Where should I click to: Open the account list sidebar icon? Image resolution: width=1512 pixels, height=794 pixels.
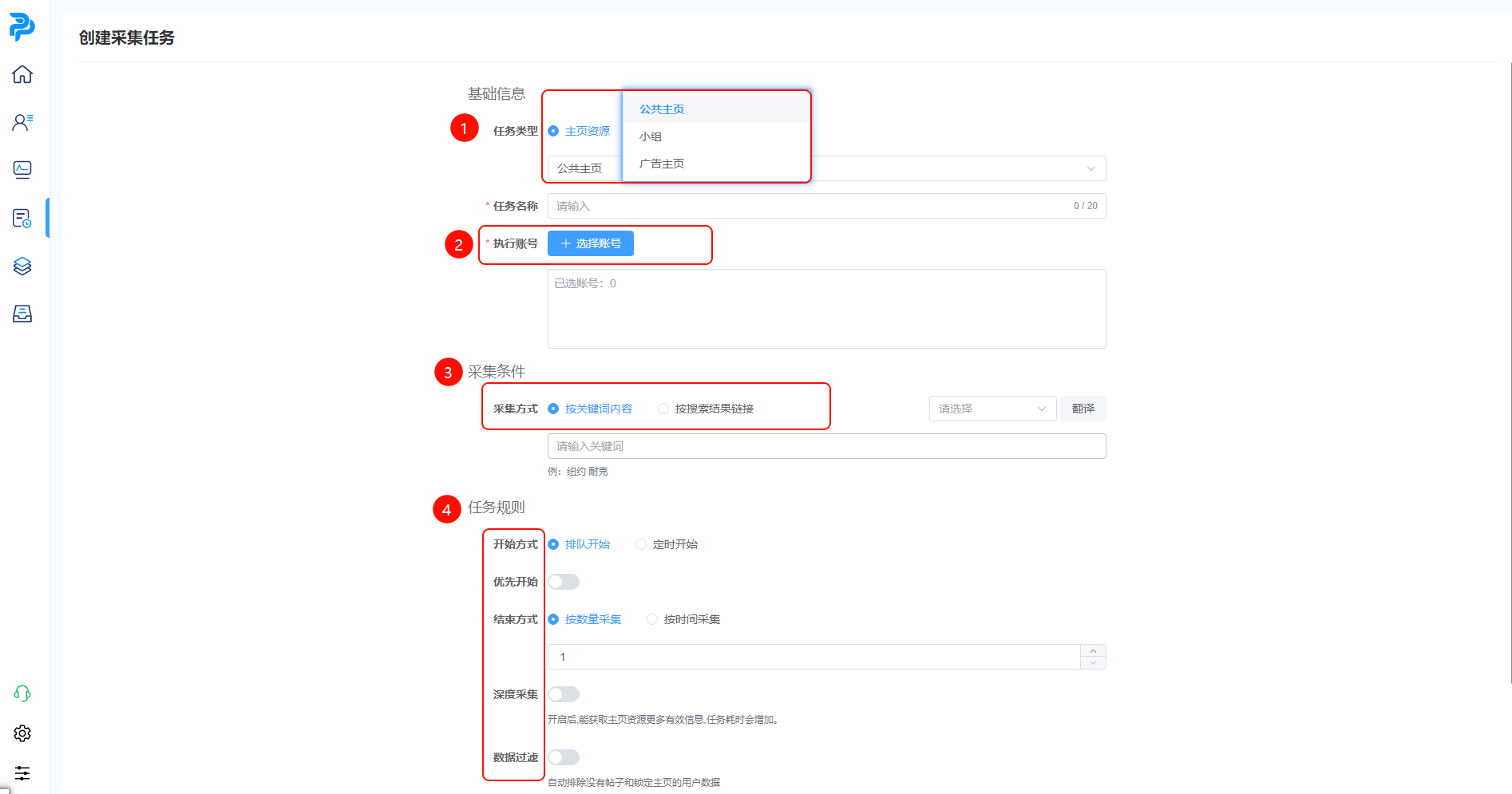pos(22,122)
